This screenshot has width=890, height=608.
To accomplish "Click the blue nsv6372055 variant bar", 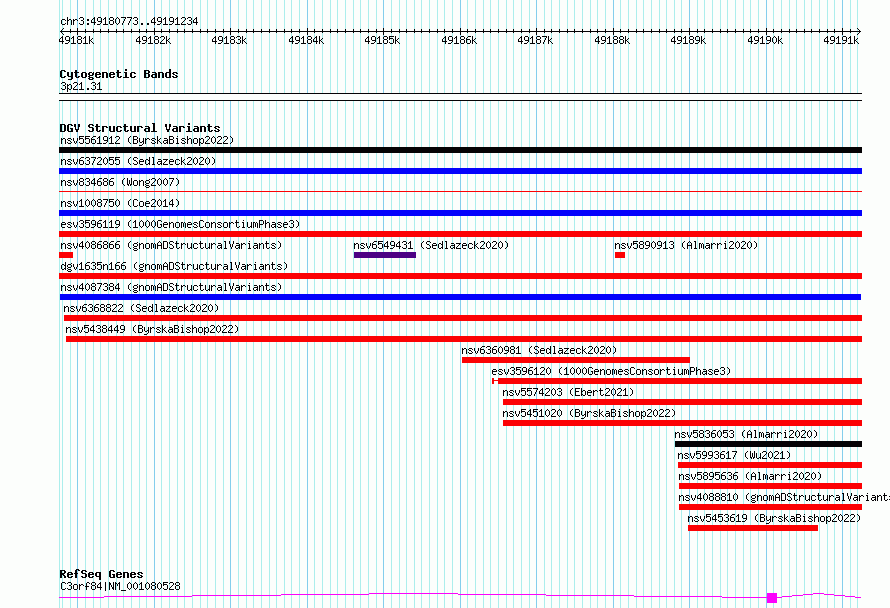I will pyautogui.click(x=460, y=171).
